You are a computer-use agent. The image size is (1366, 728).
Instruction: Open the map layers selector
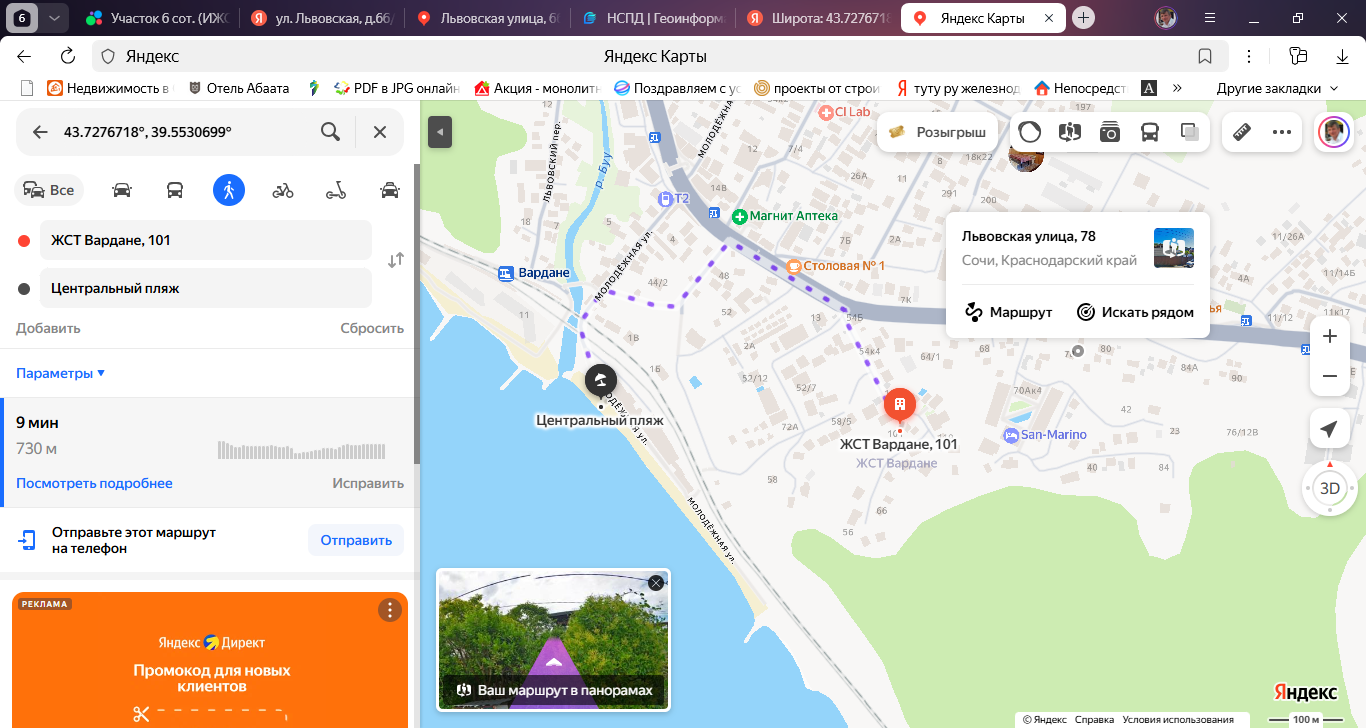1190,132
